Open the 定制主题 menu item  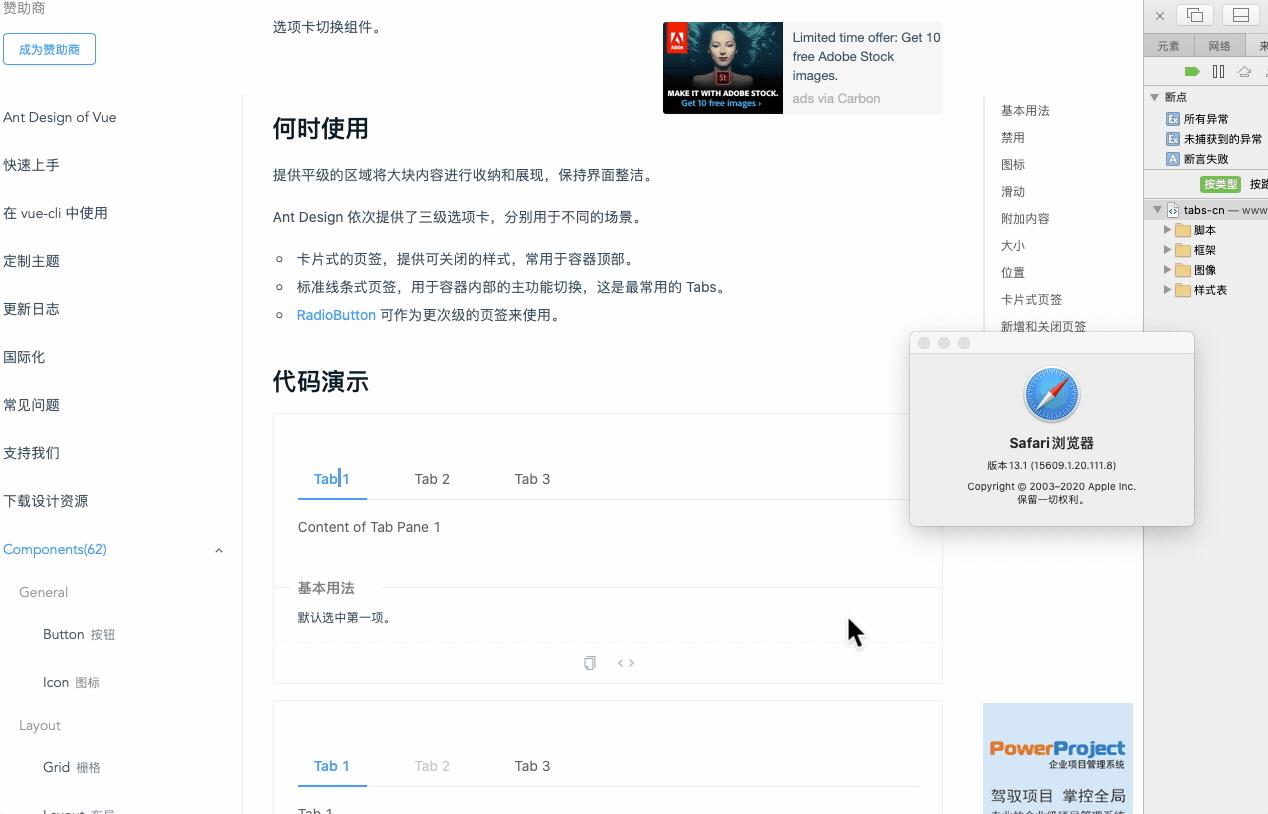[x=31, y=261]
